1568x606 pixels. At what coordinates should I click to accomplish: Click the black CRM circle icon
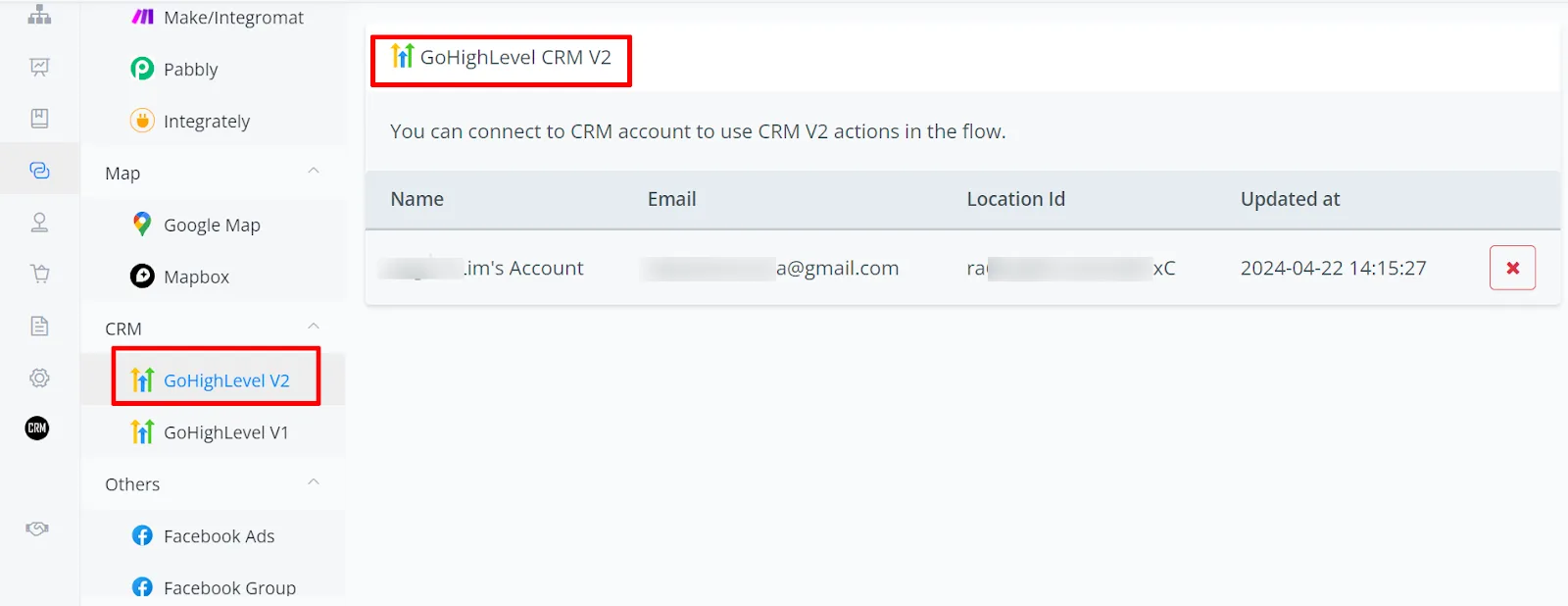pos(37,428)
